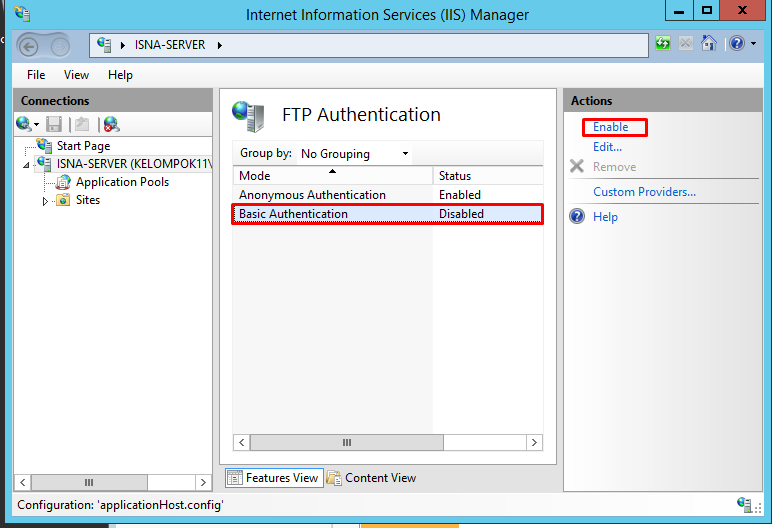Expand the arrow before ISNA-SERVER in breadcrumb
The width and height of the screenshot is (772, 528).
click(x=123, y=45)
